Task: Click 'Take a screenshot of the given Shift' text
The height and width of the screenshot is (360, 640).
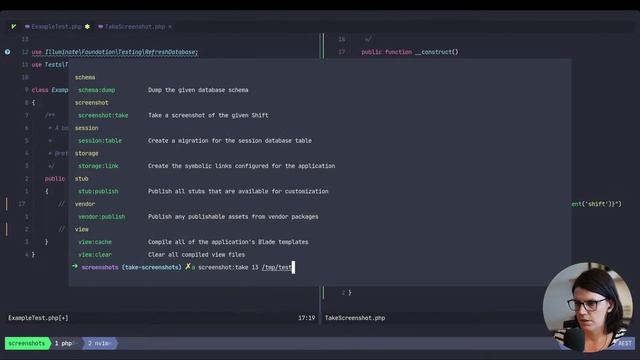Action: pos(208,115)
